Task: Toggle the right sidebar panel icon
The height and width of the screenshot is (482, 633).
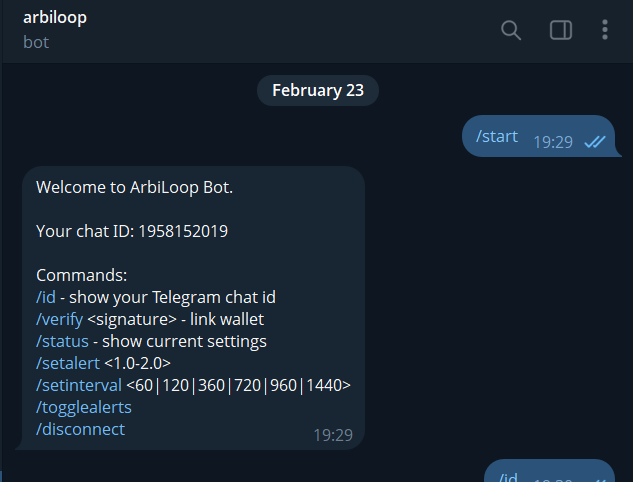Action: [x=561, y=30]
